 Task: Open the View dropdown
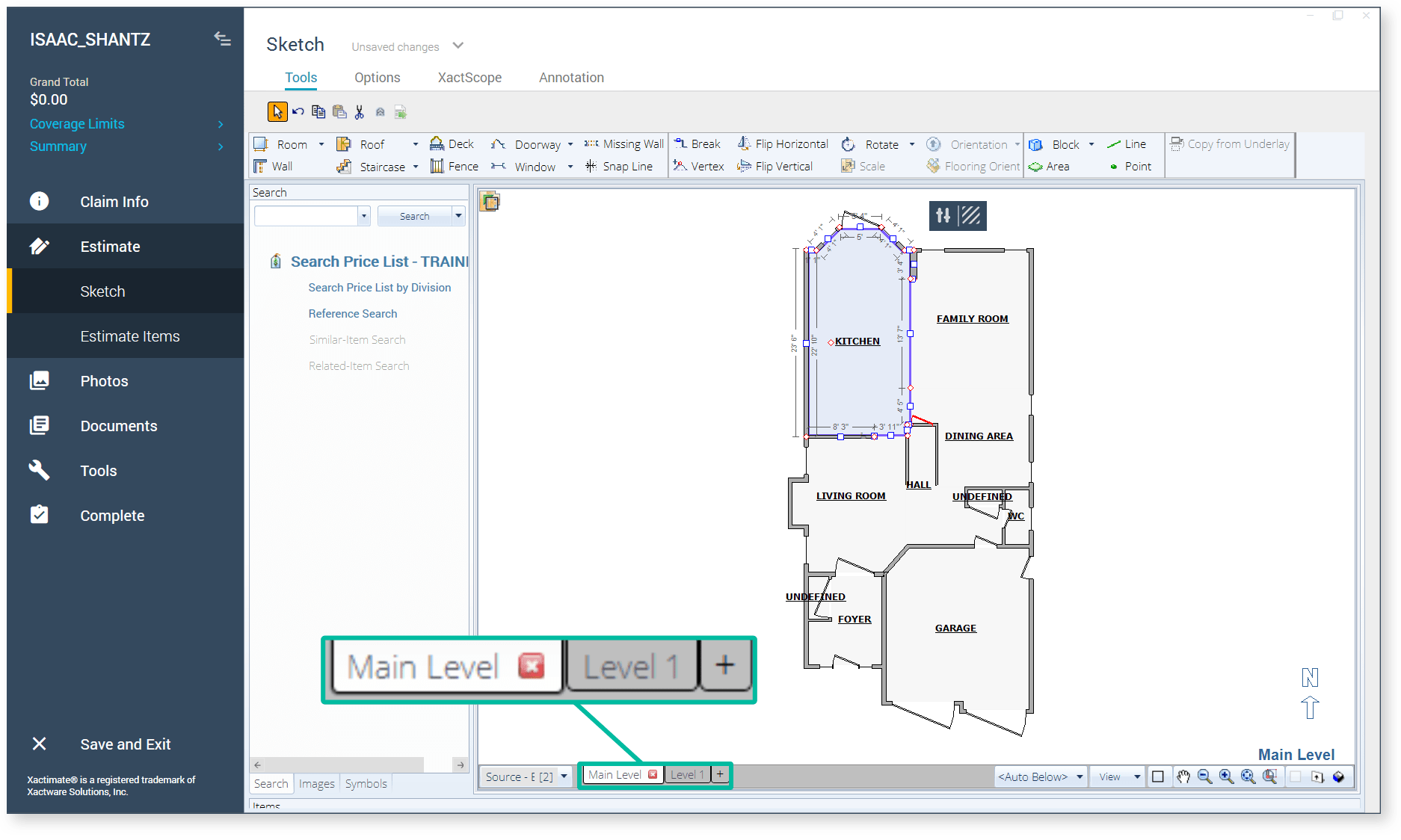point(1117,776)
